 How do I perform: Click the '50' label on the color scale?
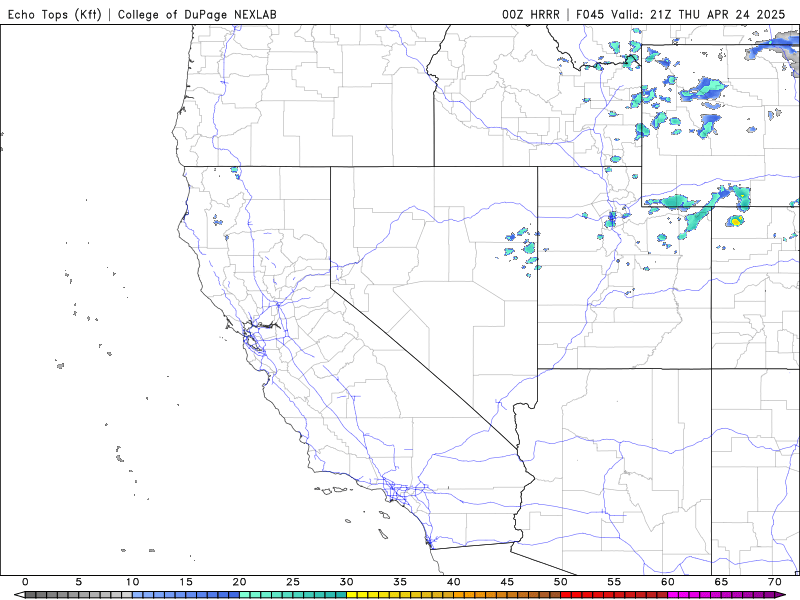pos(560,582)
